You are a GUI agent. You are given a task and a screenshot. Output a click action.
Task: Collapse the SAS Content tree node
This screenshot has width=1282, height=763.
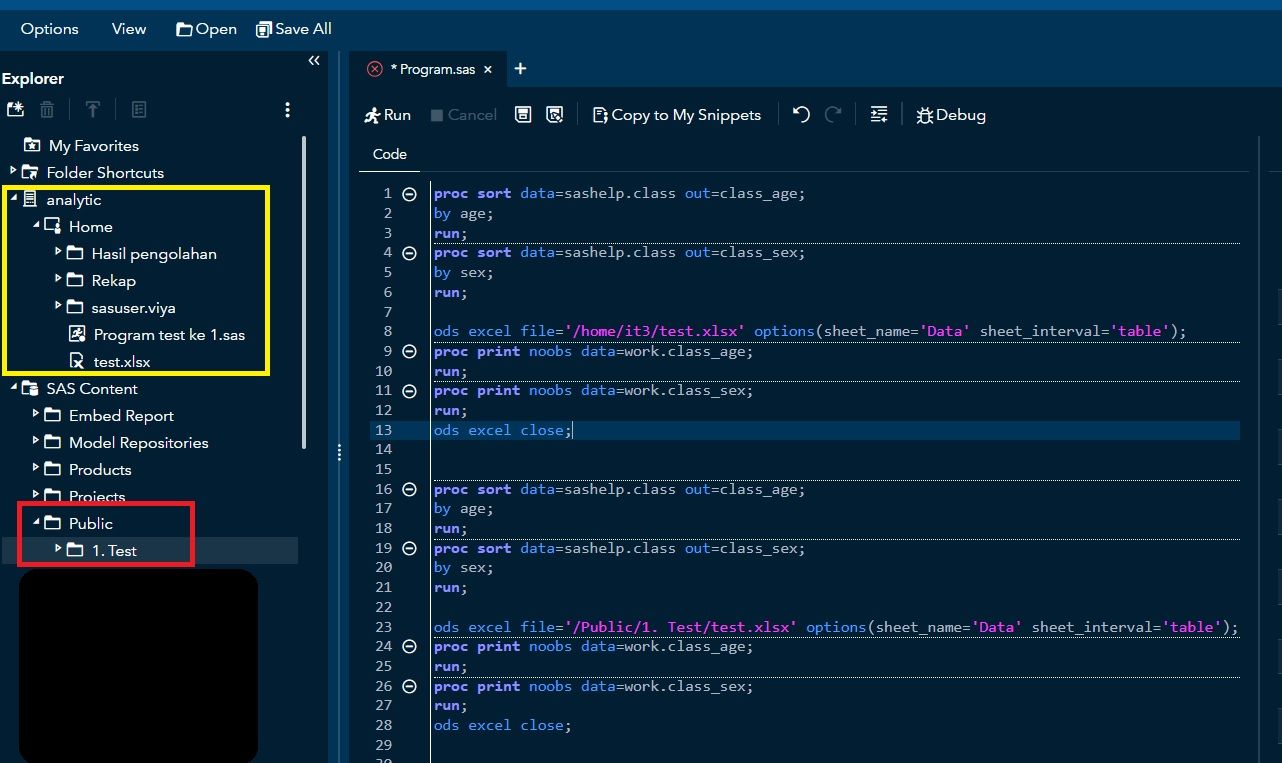pyautogui.click(x=13, y=388)
